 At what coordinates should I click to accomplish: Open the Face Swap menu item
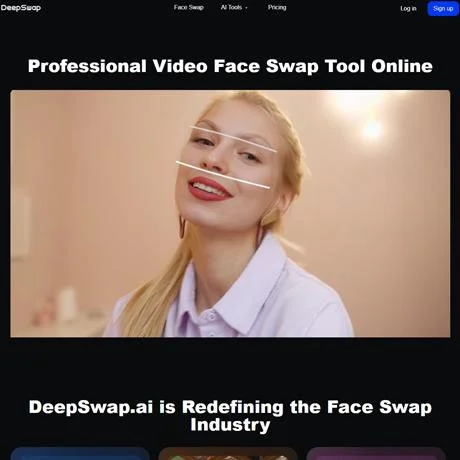pyautogui.click(x=189, y=7)
